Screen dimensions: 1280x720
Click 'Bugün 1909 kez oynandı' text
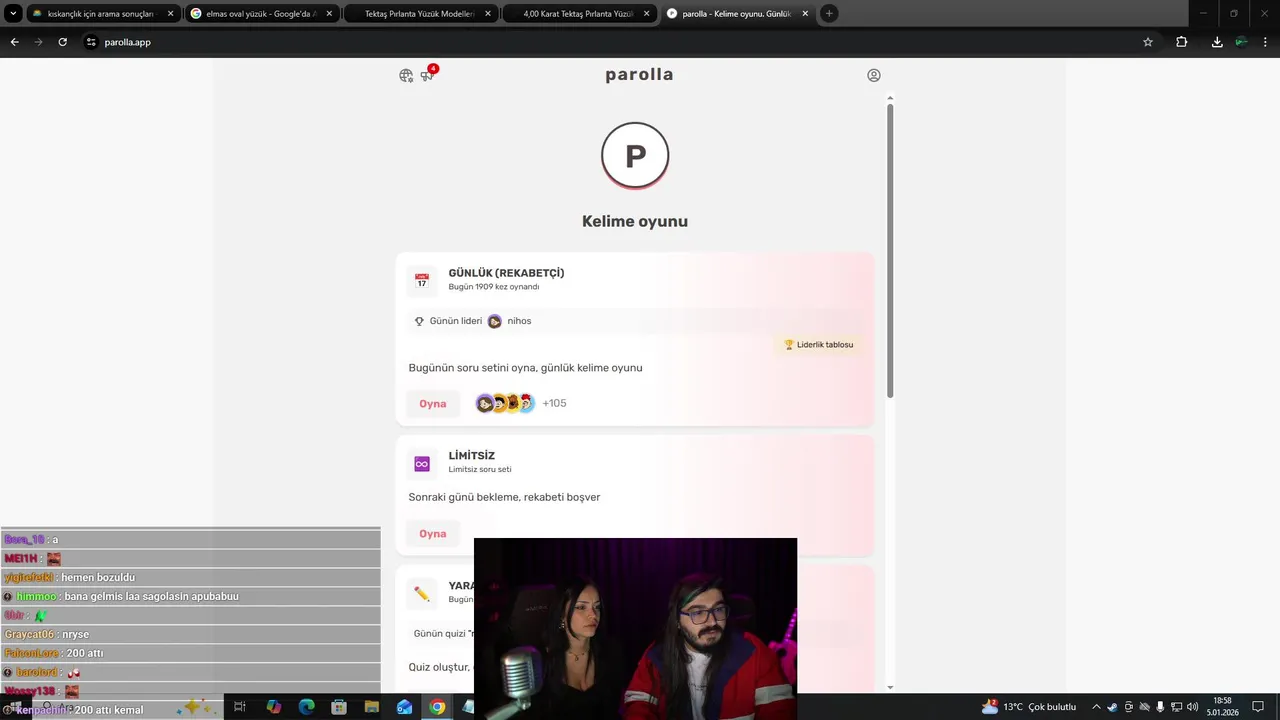point(494,287)
